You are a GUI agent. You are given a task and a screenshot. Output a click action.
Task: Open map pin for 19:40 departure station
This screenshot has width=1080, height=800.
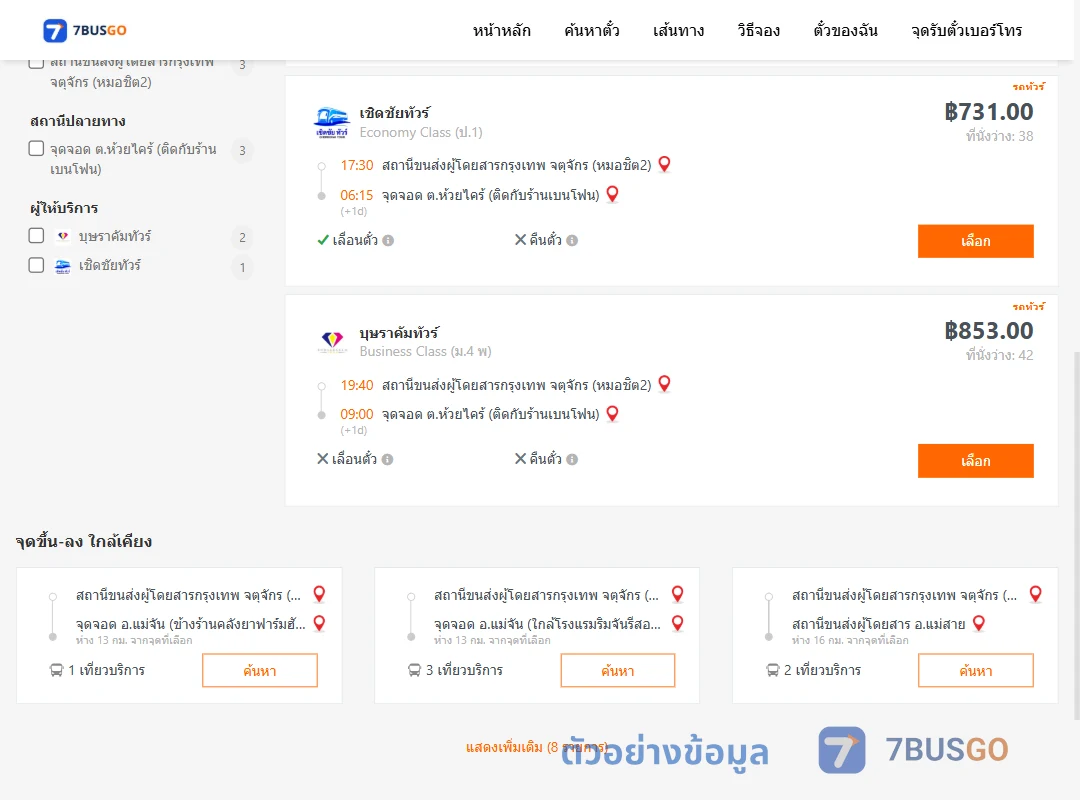pyautogui.click(x=665, y=384)
